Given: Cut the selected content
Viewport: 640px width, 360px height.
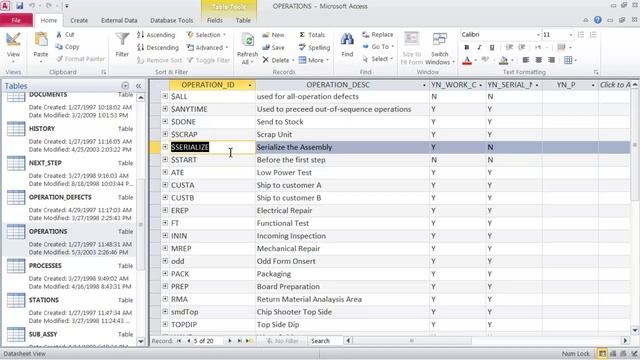Looking at the screenshot, I should pos(65,35).
